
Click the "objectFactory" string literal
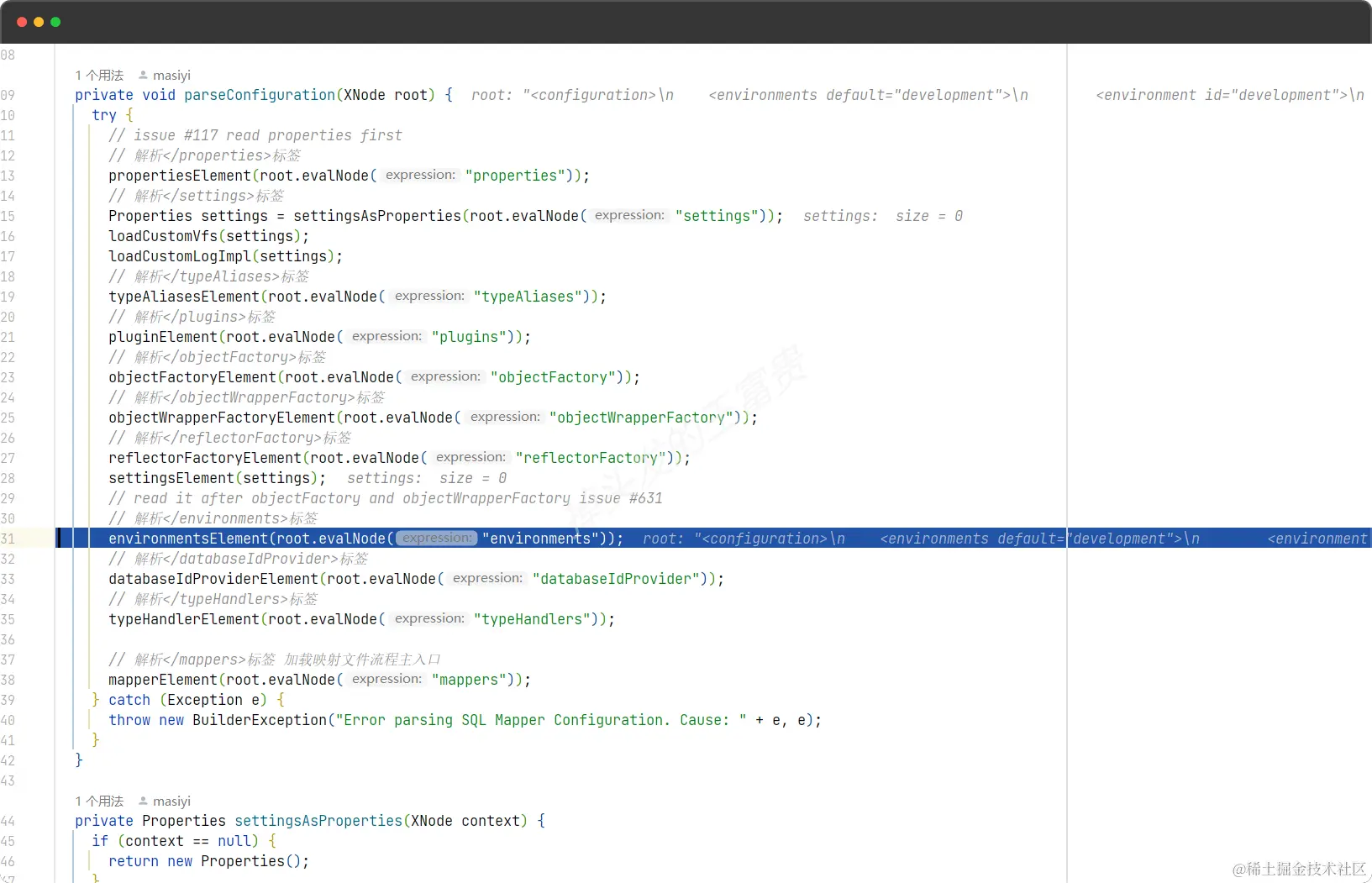pyautogui.click(x=553, y=377)
